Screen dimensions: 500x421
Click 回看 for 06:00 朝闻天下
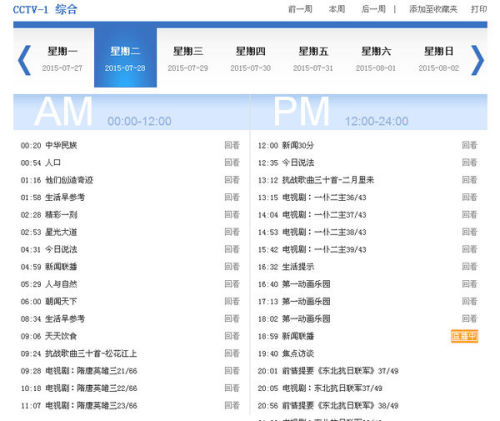click(232, 301)
